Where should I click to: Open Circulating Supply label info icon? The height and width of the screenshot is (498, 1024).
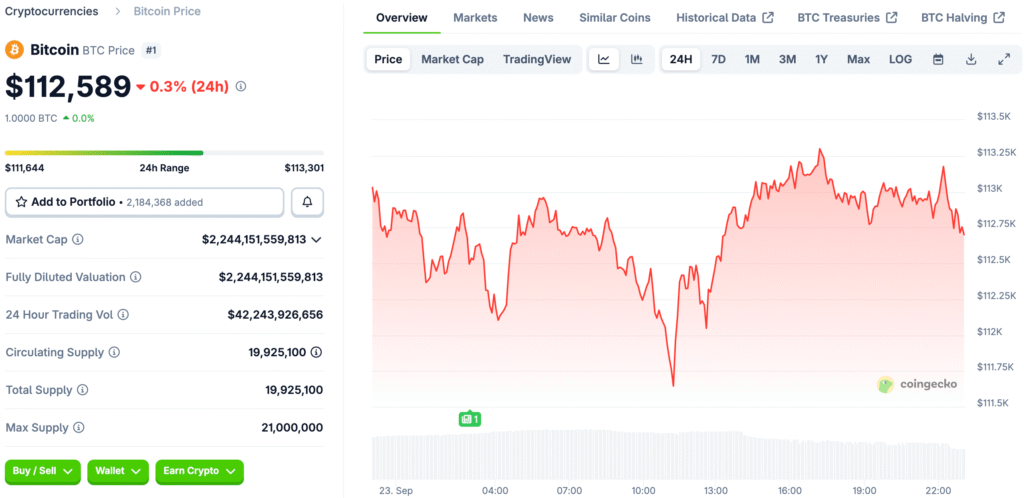[x=114, y=352]
